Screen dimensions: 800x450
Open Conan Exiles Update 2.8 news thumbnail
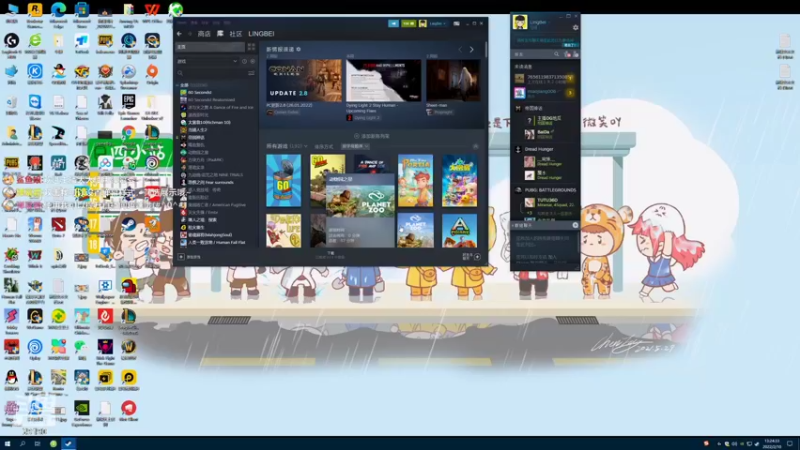click(x=304, y=80)
